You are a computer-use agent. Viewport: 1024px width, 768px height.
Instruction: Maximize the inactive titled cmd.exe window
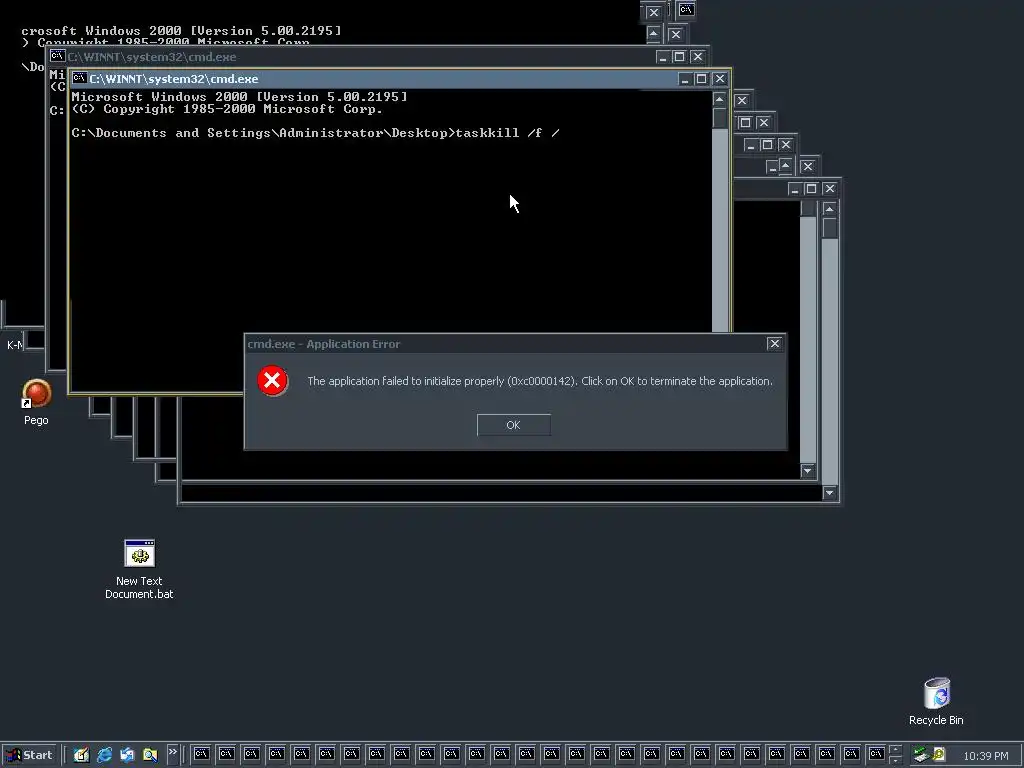679,57
